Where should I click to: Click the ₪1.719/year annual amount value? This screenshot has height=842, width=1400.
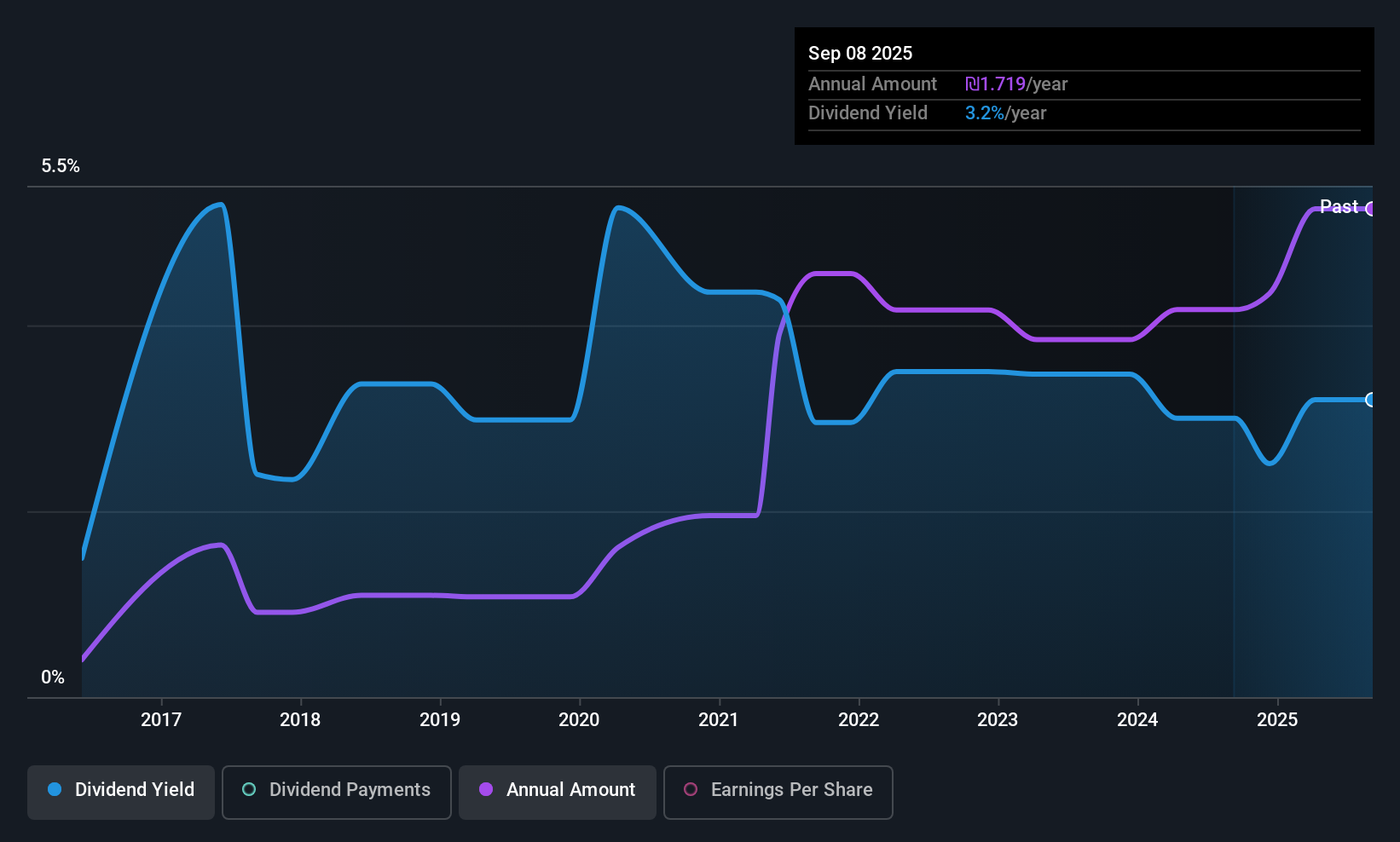tap(1016, 84)
